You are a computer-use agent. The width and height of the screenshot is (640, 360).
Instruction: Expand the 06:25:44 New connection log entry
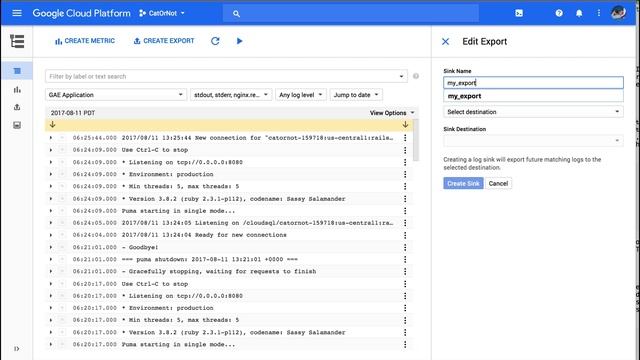coord(51,138)
